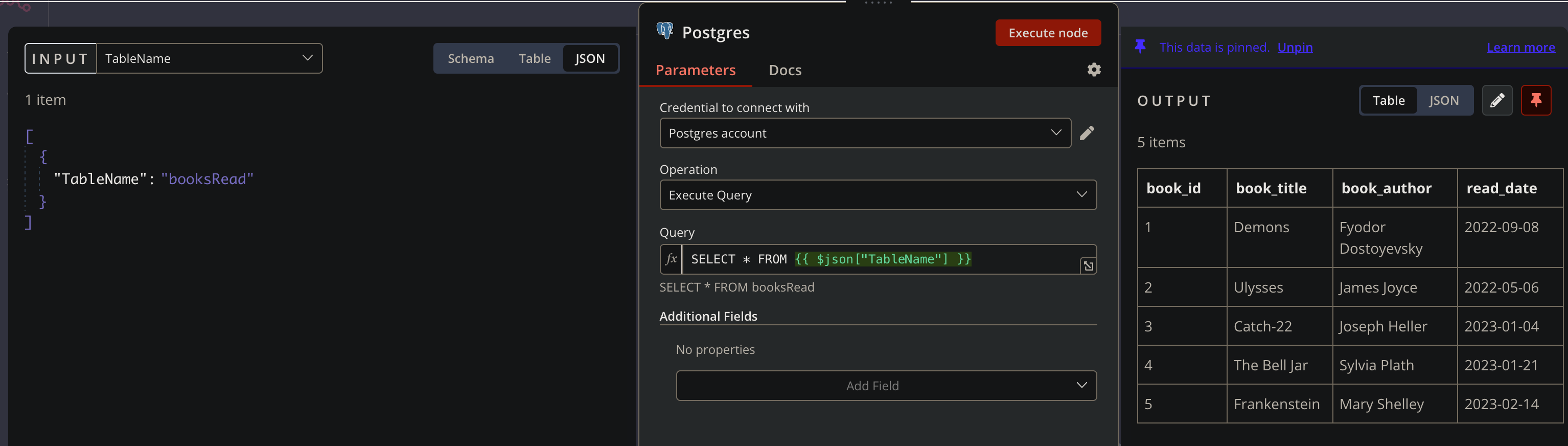Click the pencil icon to edit output
The height and width of the screenshot is (446, 1568).
tap(1497, 101)
